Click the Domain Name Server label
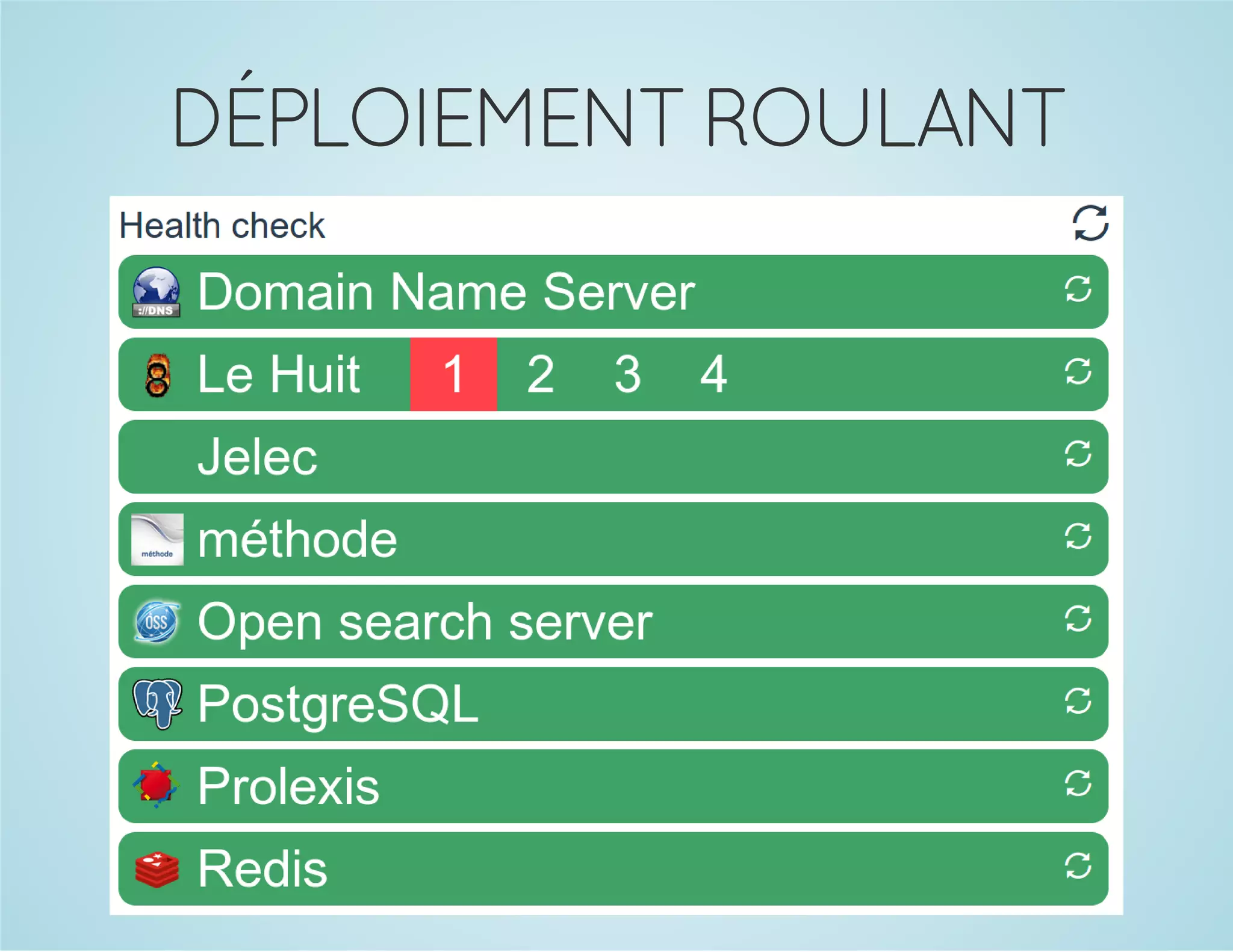 click(x=447, y=292)
